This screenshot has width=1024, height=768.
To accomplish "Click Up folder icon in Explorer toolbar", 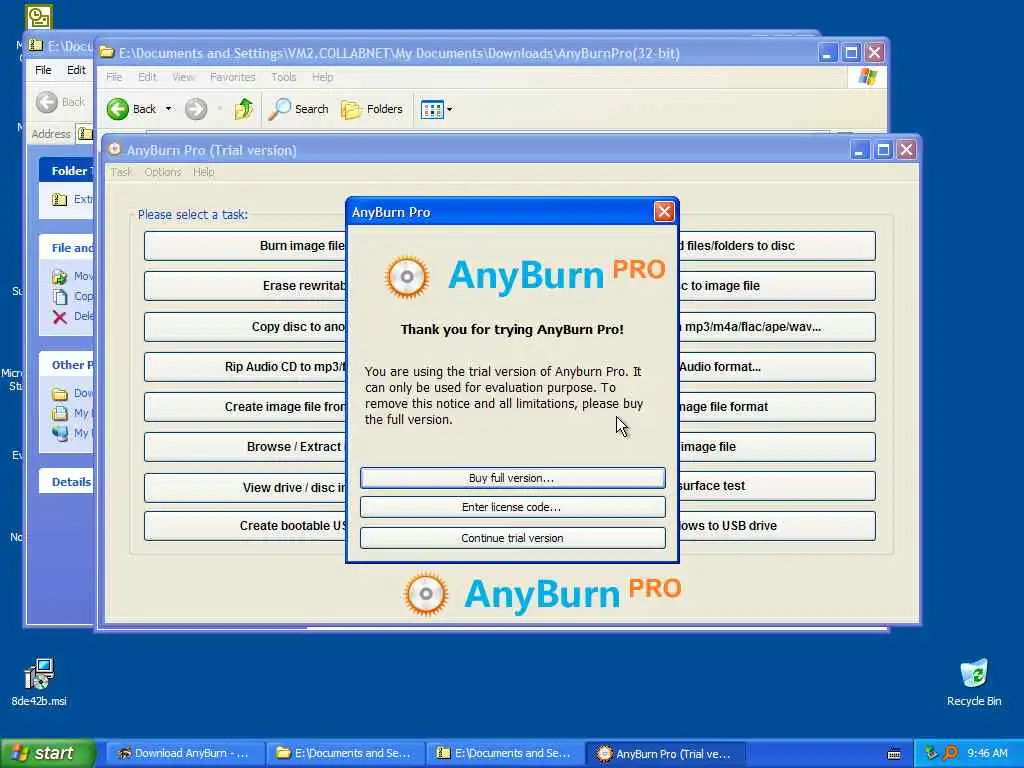I will coord(244,109).
